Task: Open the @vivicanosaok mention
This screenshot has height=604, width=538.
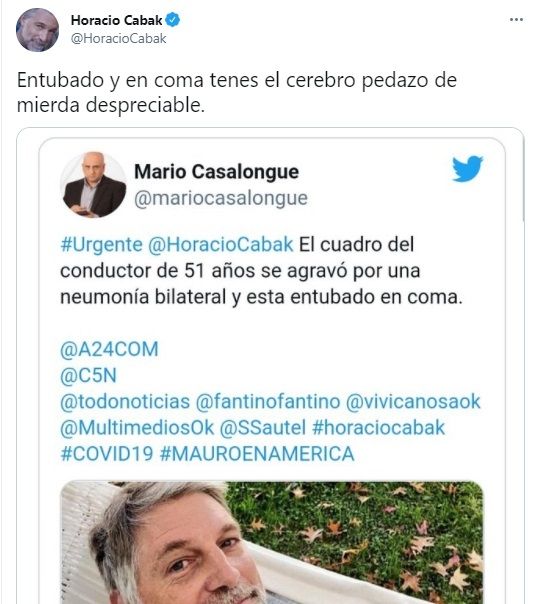Action: pos(413,401)
